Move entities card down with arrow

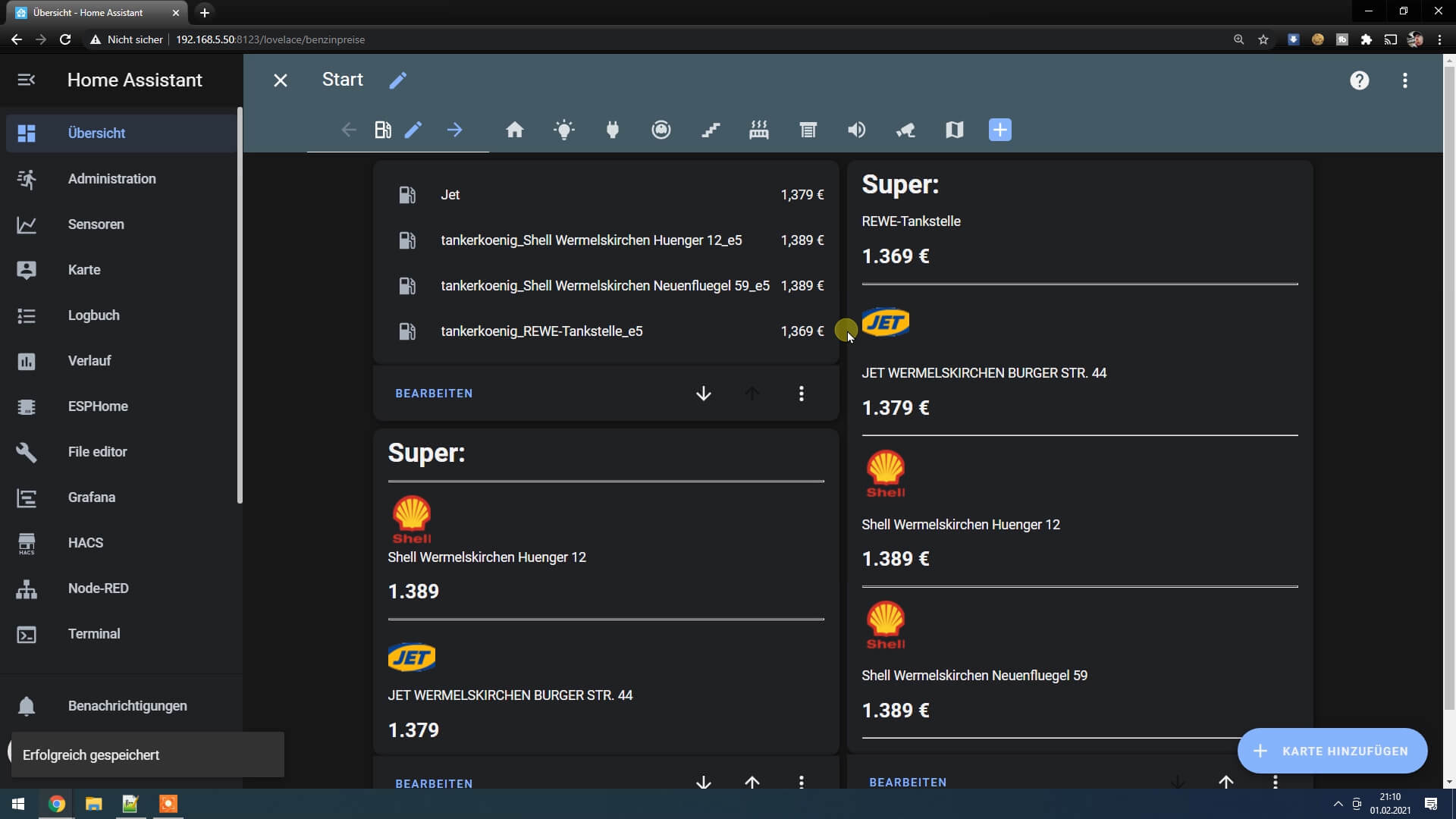pyautogui.click(x=704, y=394)
